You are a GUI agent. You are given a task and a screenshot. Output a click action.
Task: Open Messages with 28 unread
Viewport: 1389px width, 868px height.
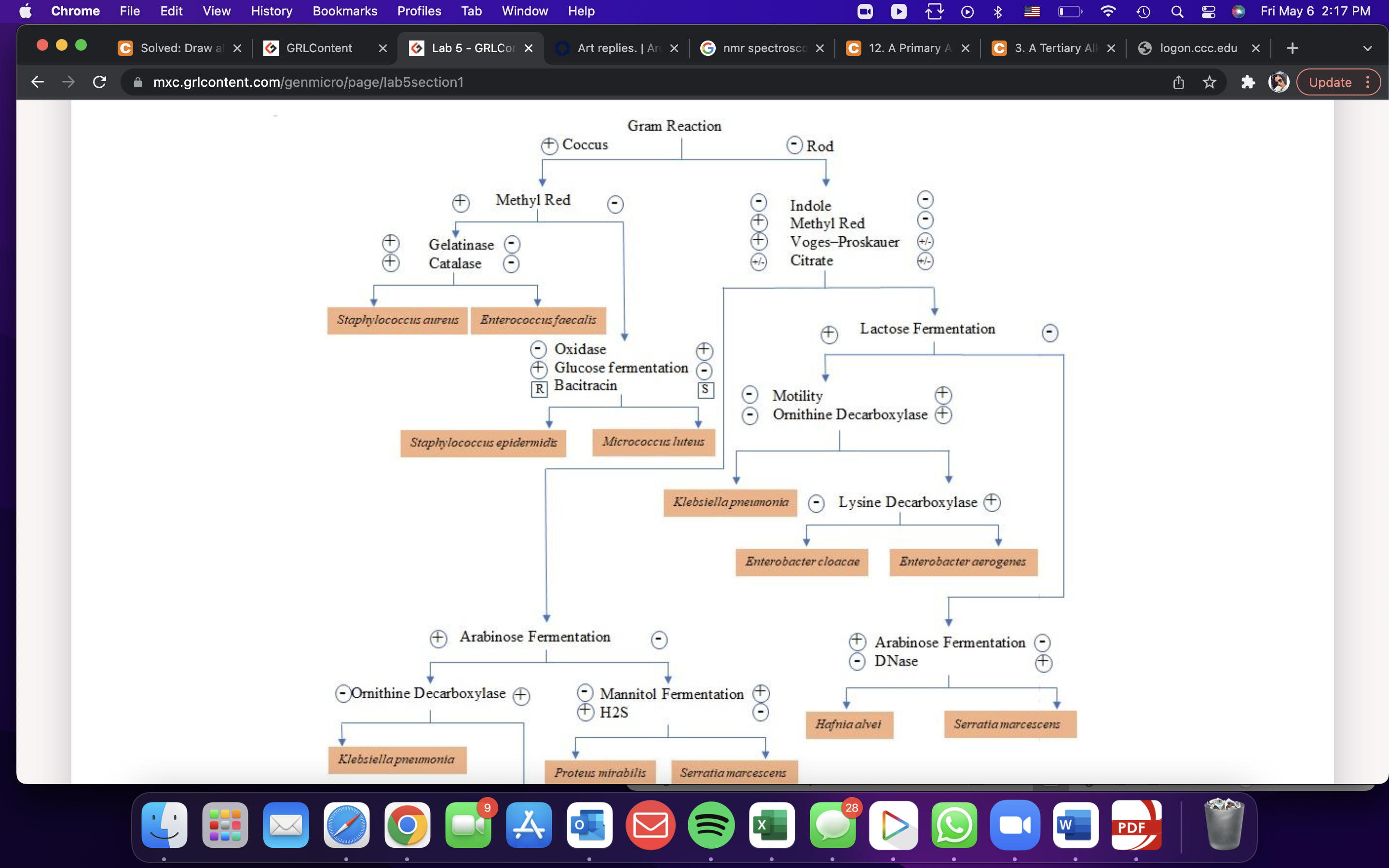pos(833,825)
